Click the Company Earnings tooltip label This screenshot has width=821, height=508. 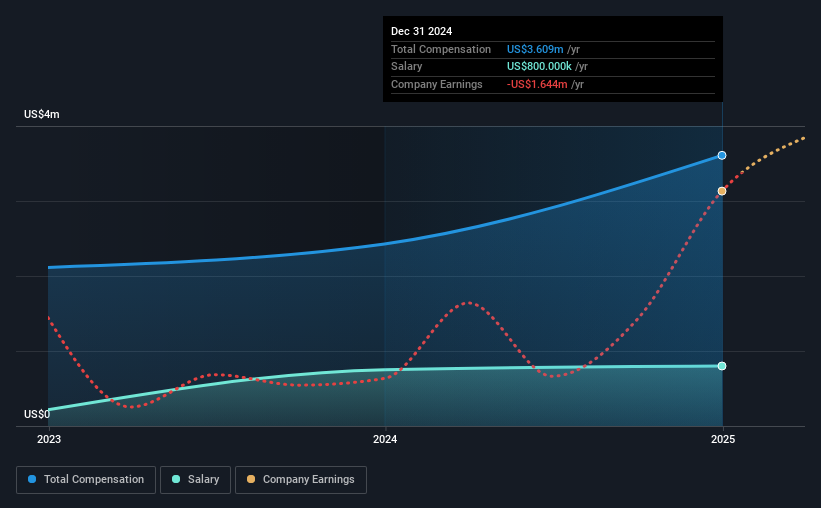pos(437,84)
